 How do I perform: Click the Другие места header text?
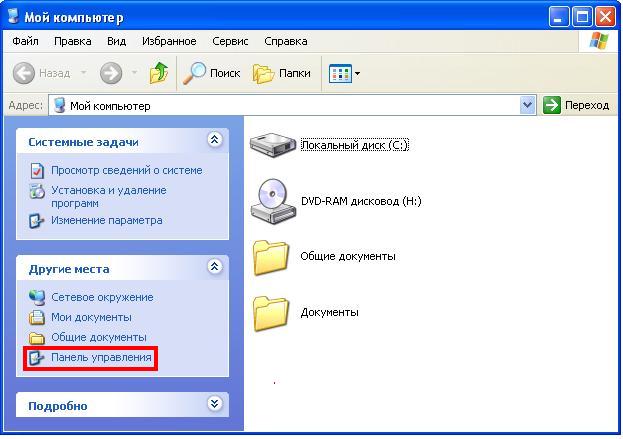pos(69,269)
